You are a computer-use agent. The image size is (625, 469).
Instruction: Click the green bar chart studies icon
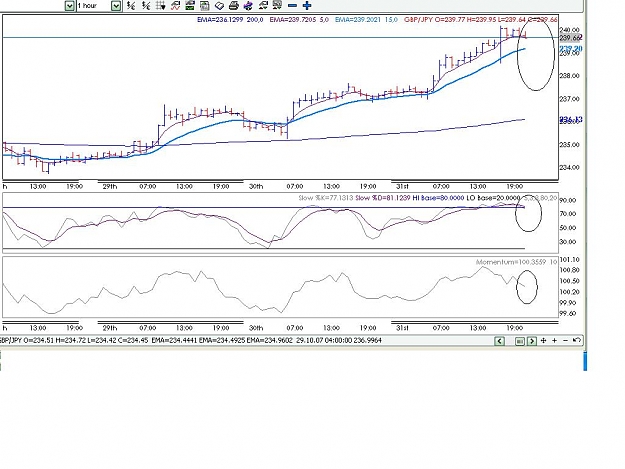pos(190,6)
